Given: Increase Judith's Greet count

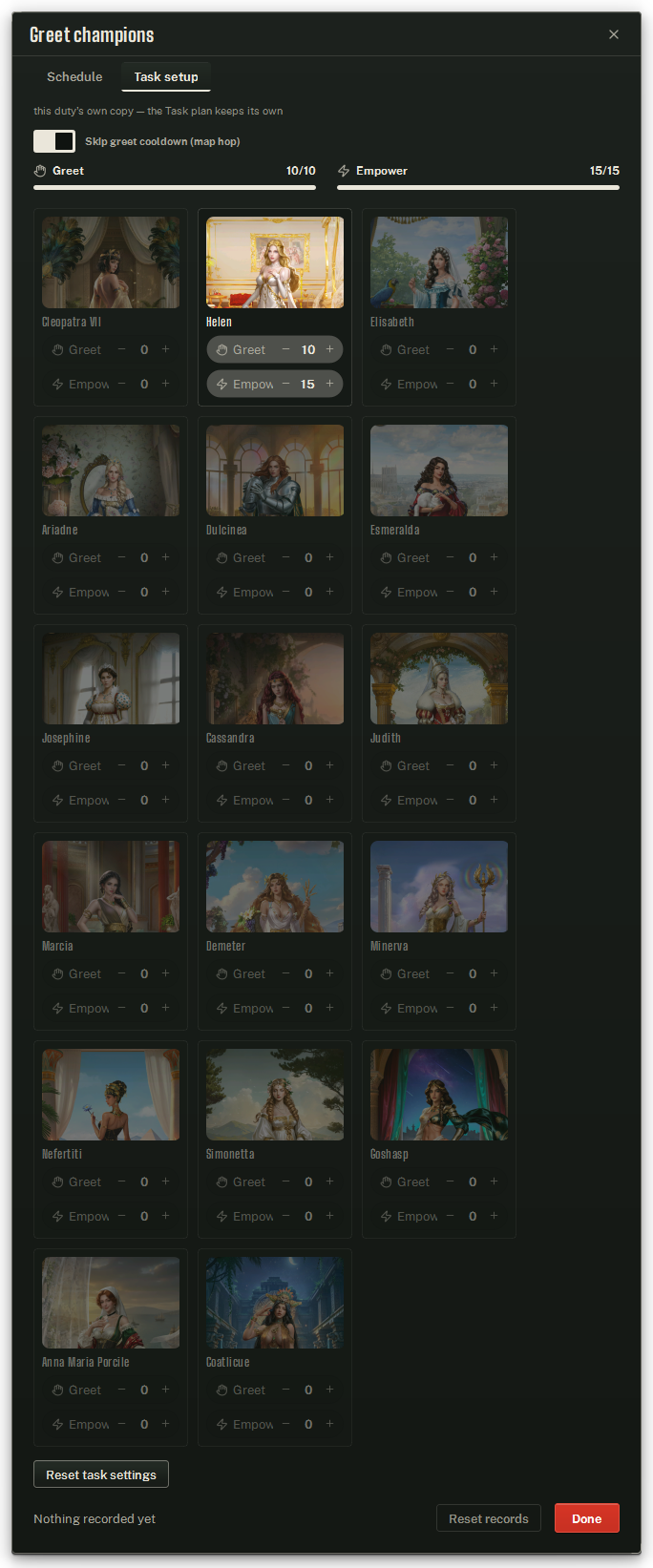Looking at the screenshot, I should (494, 765).
